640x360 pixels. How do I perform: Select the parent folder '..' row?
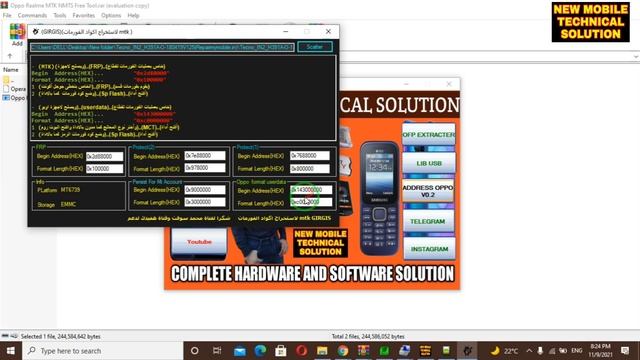coord(8,80)
